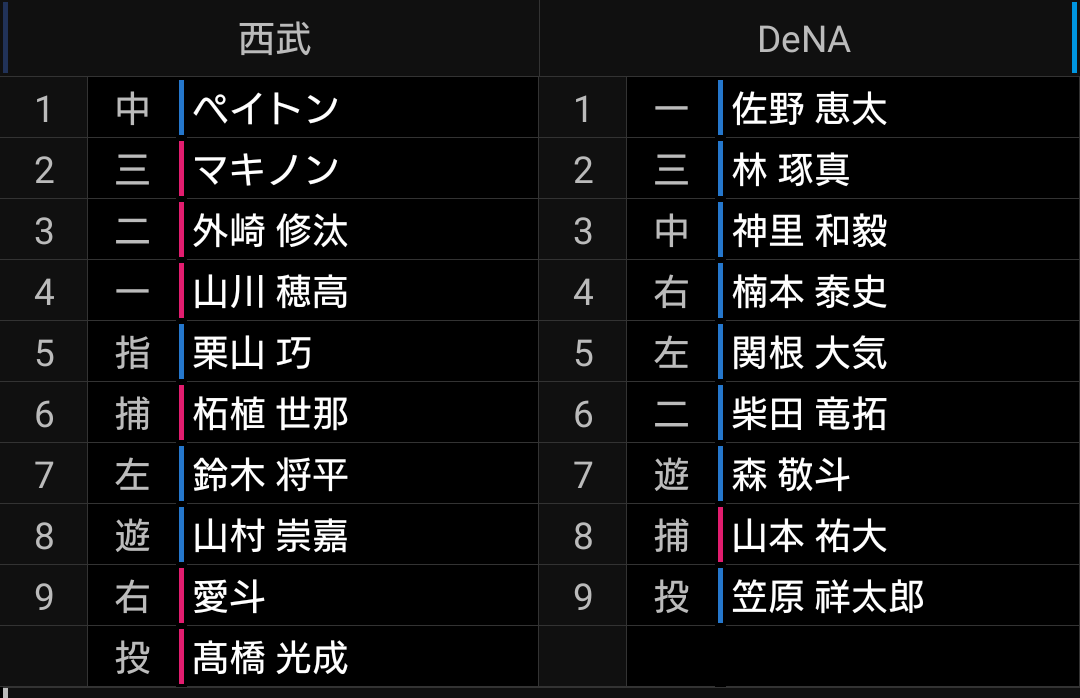This screenshot has width=1080, height=698.
Task: Open DeNA catcher 山本 祐大
Action: (x=809, y=535)
